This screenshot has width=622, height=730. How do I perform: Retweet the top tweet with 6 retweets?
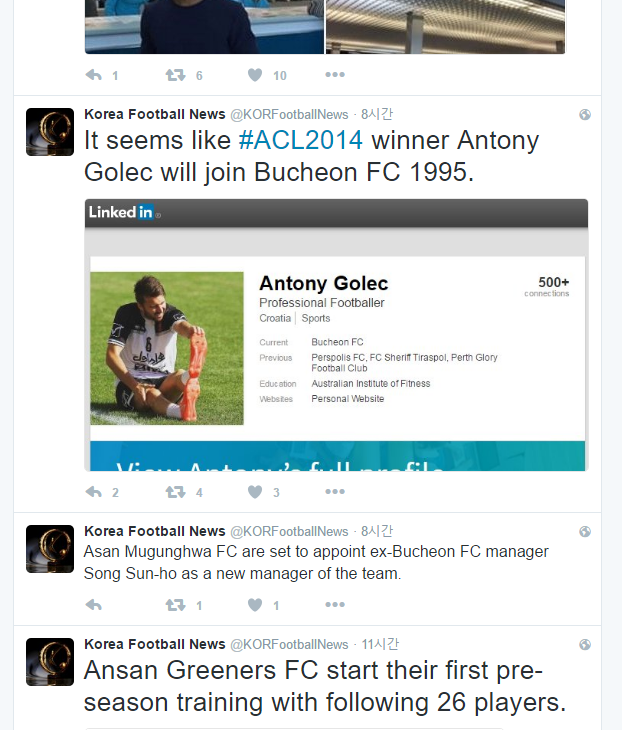tap(175, 75)
